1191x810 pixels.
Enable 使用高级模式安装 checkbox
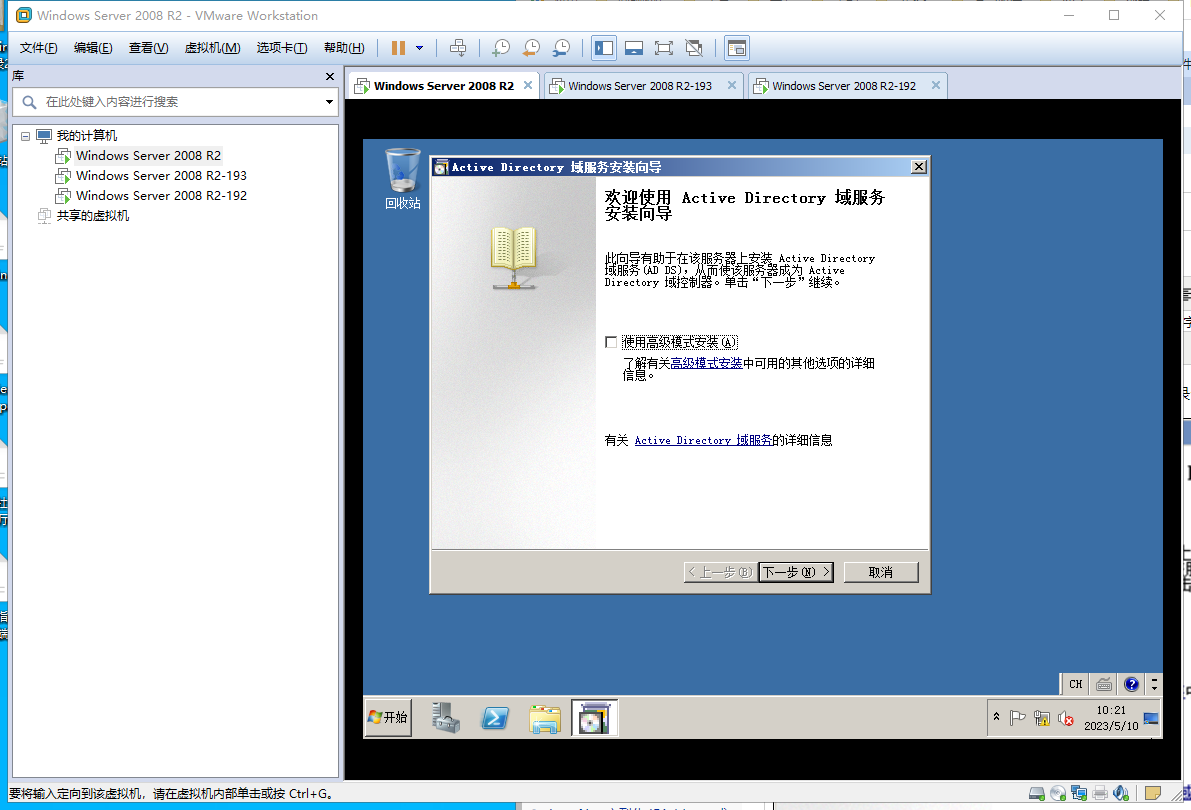[611, 343]
